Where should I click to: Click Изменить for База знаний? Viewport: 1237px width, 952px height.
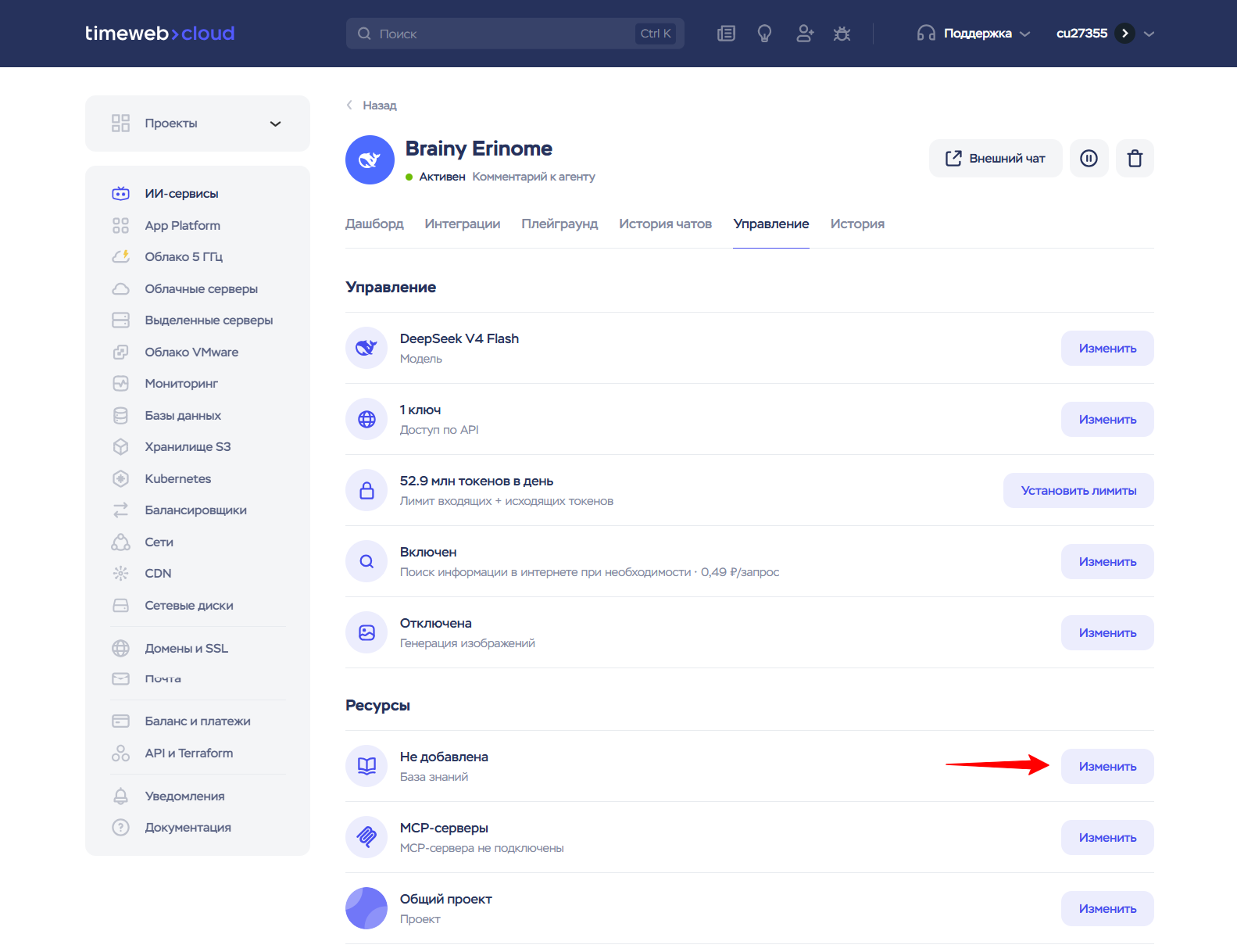1107,766
